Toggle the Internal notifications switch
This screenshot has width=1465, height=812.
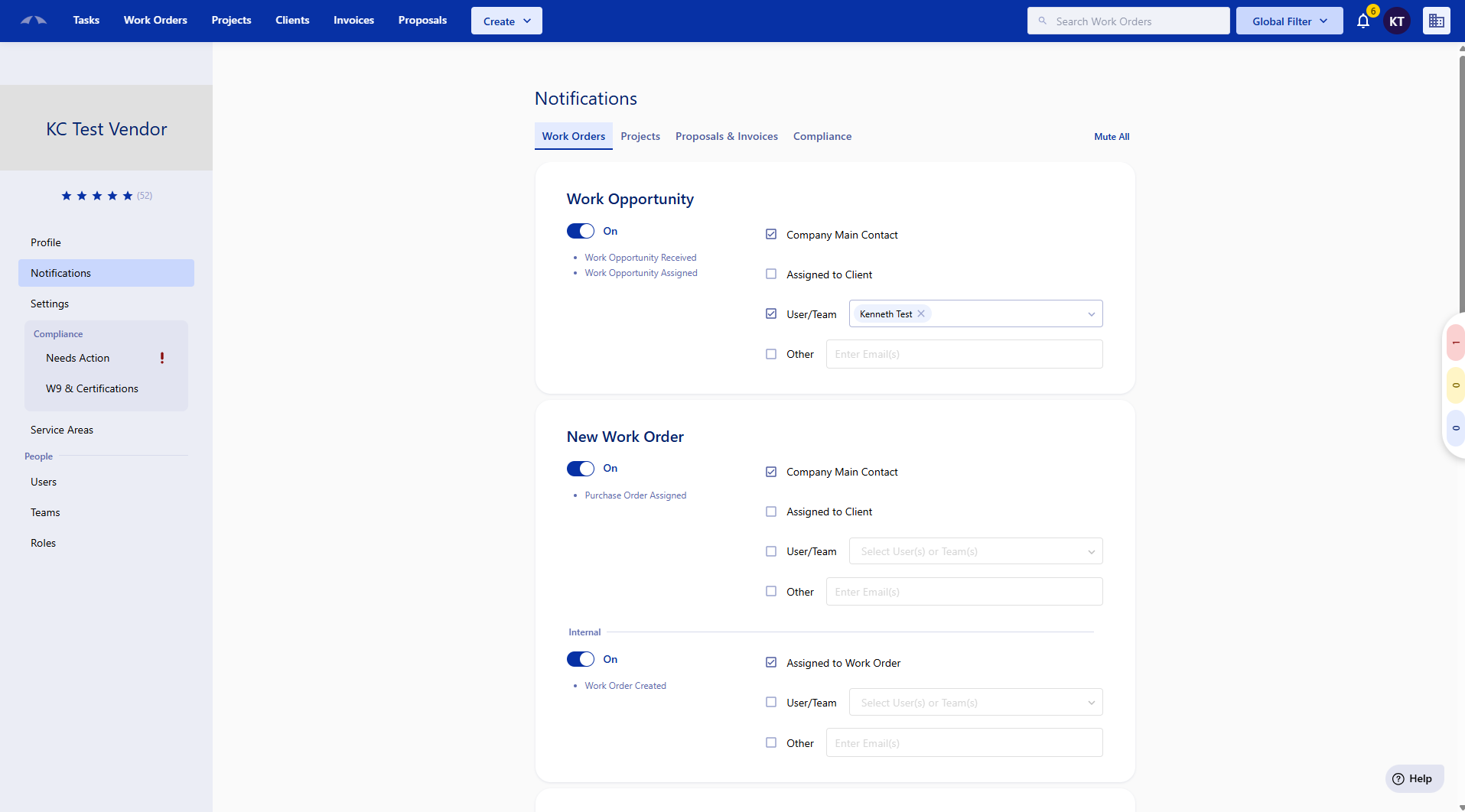[x=581, y=659]
